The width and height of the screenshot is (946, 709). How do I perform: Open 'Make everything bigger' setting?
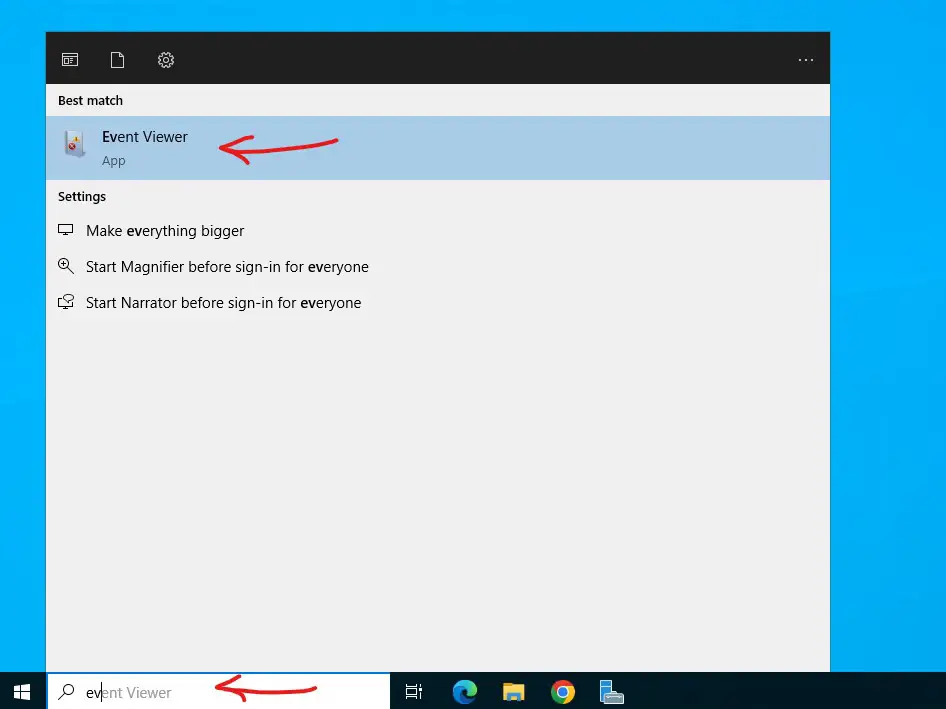[165, 231]
